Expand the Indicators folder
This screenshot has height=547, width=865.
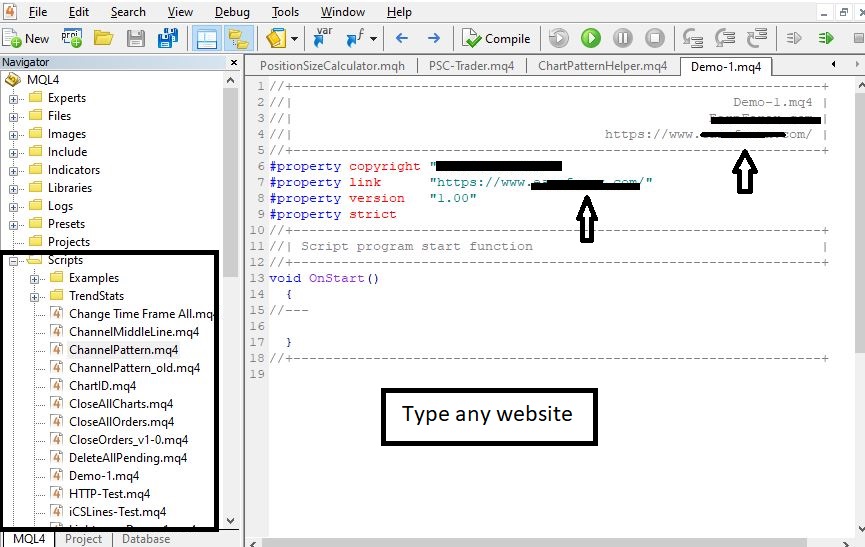[13, 171]
